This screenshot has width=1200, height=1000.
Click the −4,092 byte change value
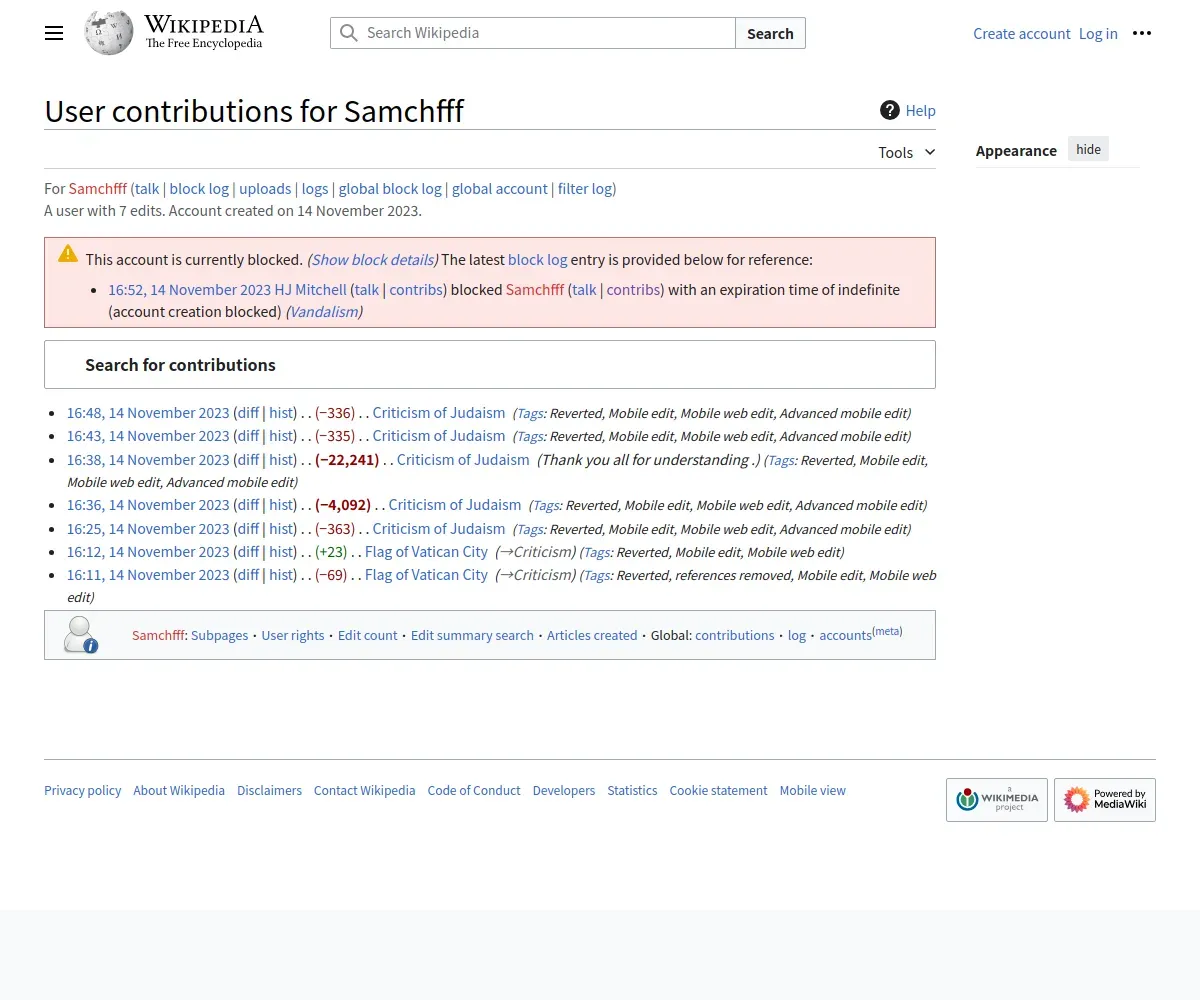click(343, 504)
